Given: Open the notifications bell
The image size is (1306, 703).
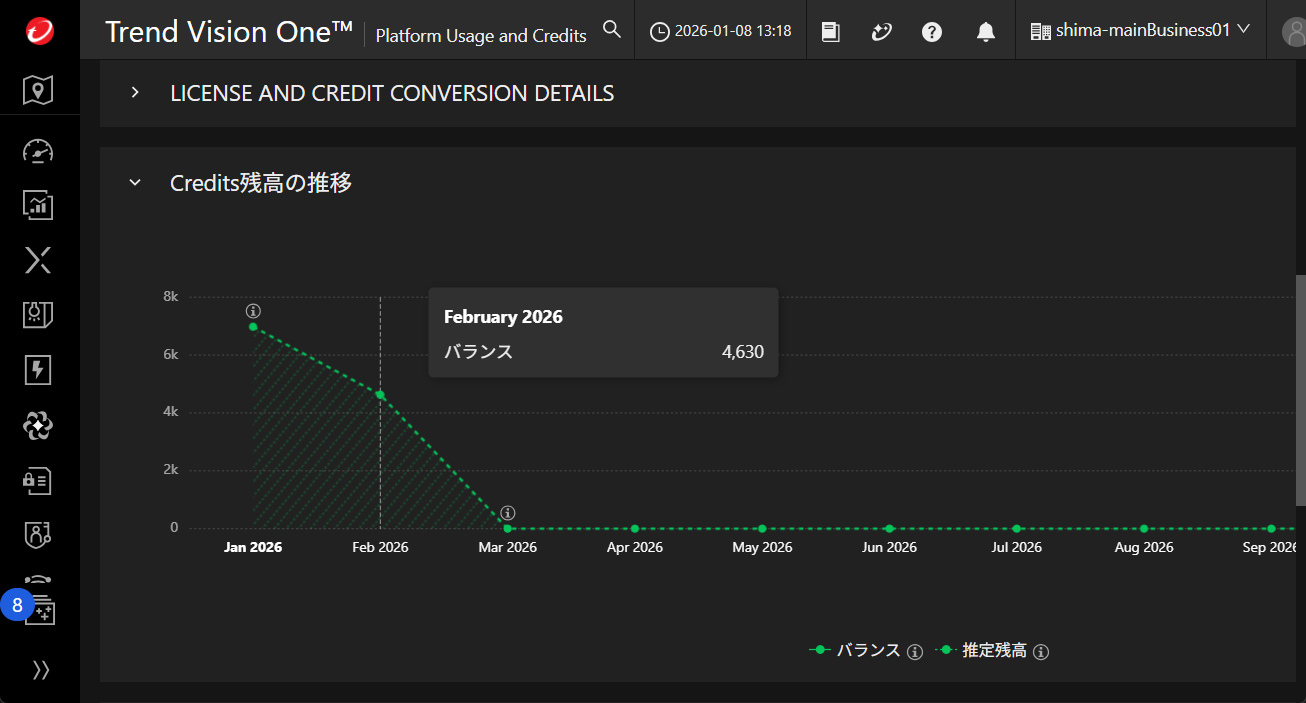Looking at the screenshot, I should point(986,32).
